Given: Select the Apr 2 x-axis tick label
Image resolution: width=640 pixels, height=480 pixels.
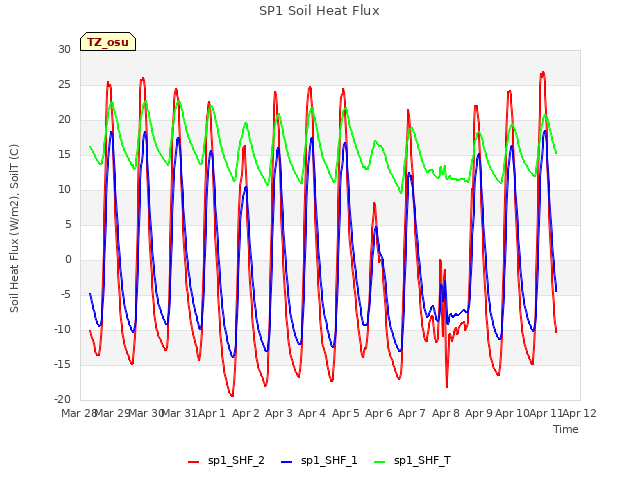Looking at the screenshot, I should pos(246,413).
